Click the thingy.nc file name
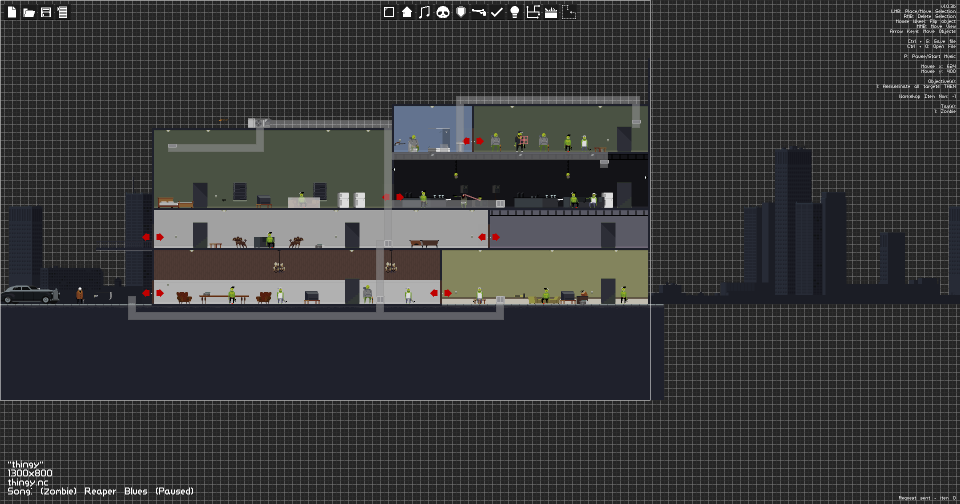This screenshot has height=504, width=960. click(x=28, y=483)
